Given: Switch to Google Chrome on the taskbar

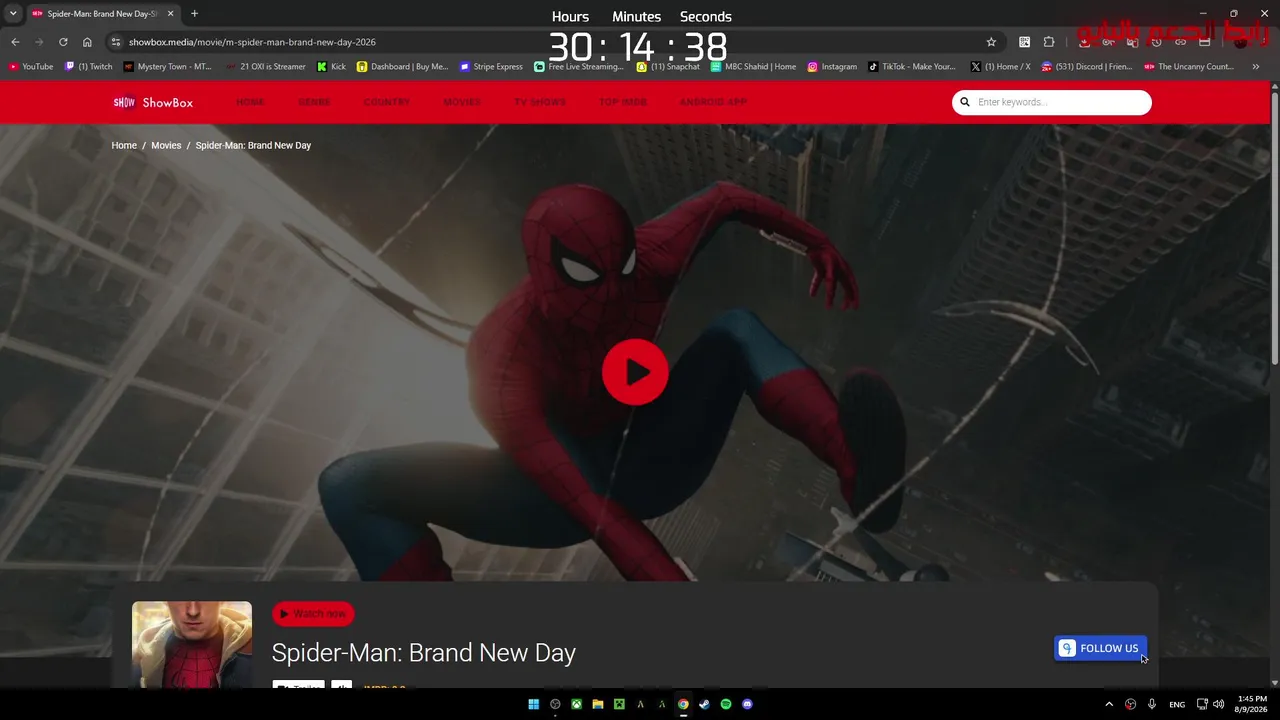Looking at the screenshot, I should pyautogui.click(x=683, y=704).
